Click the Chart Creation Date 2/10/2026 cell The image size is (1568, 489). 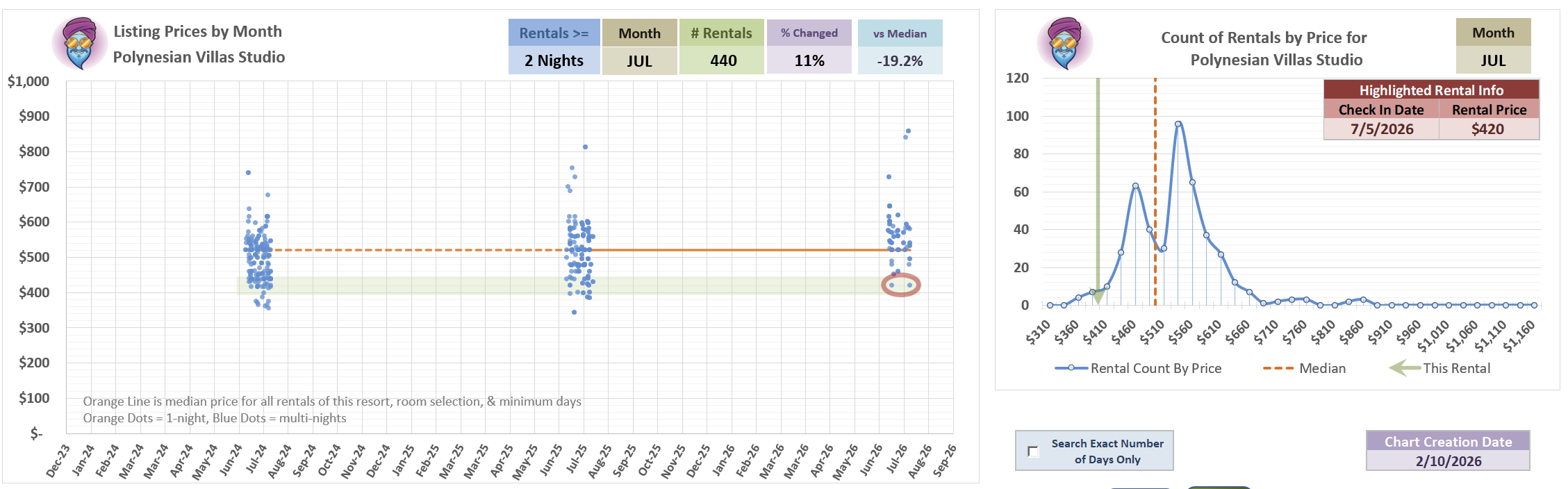point(1448,461)
